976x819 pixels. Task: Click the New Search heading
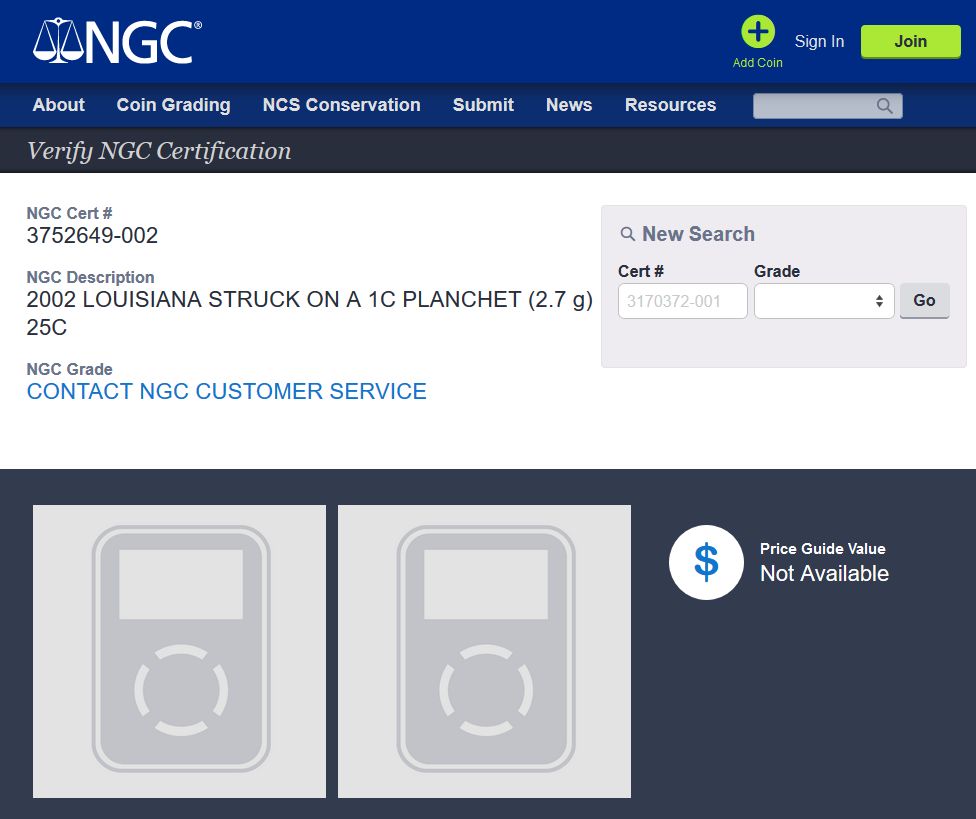point(698,234)
